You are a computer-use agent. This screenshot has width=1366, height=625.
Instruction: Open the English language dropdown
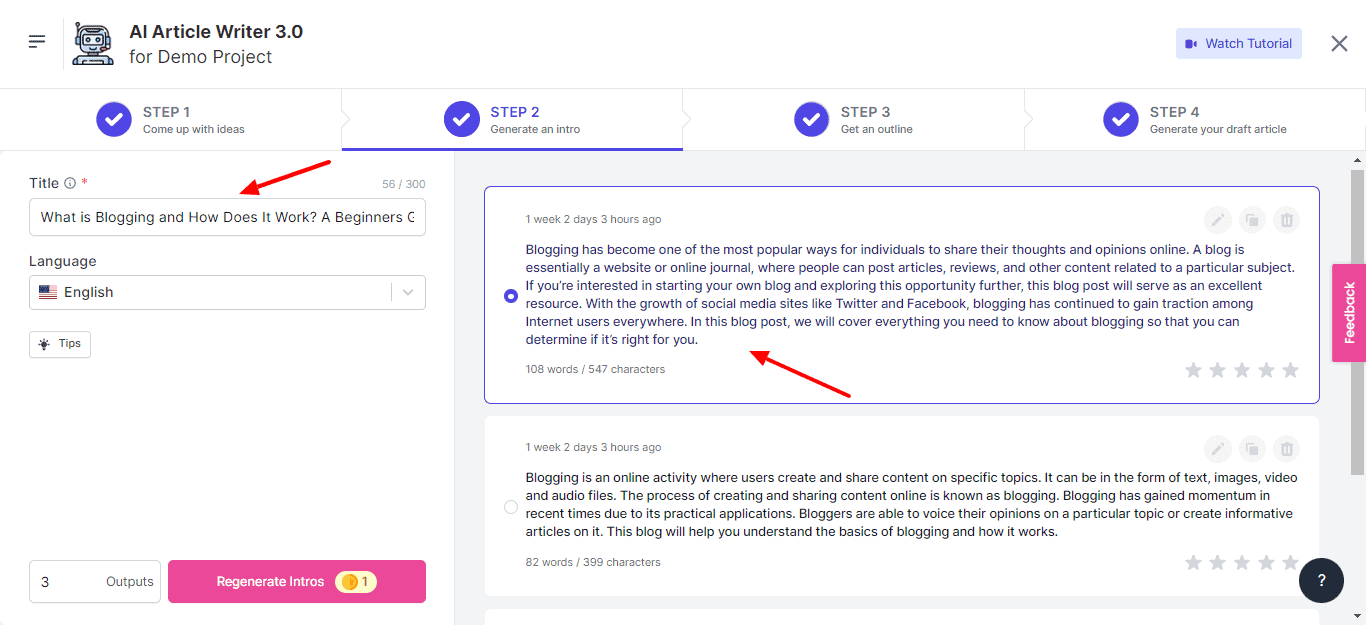227,292
